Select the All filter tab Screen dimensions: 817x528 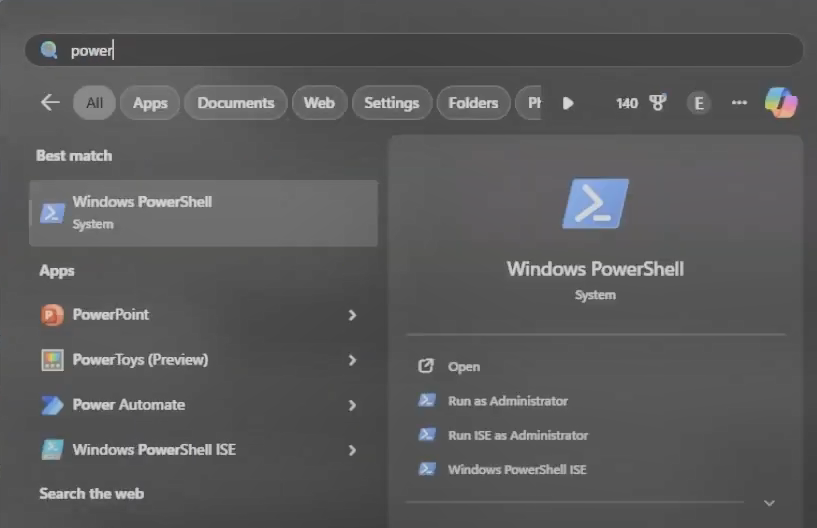[94, 103]
